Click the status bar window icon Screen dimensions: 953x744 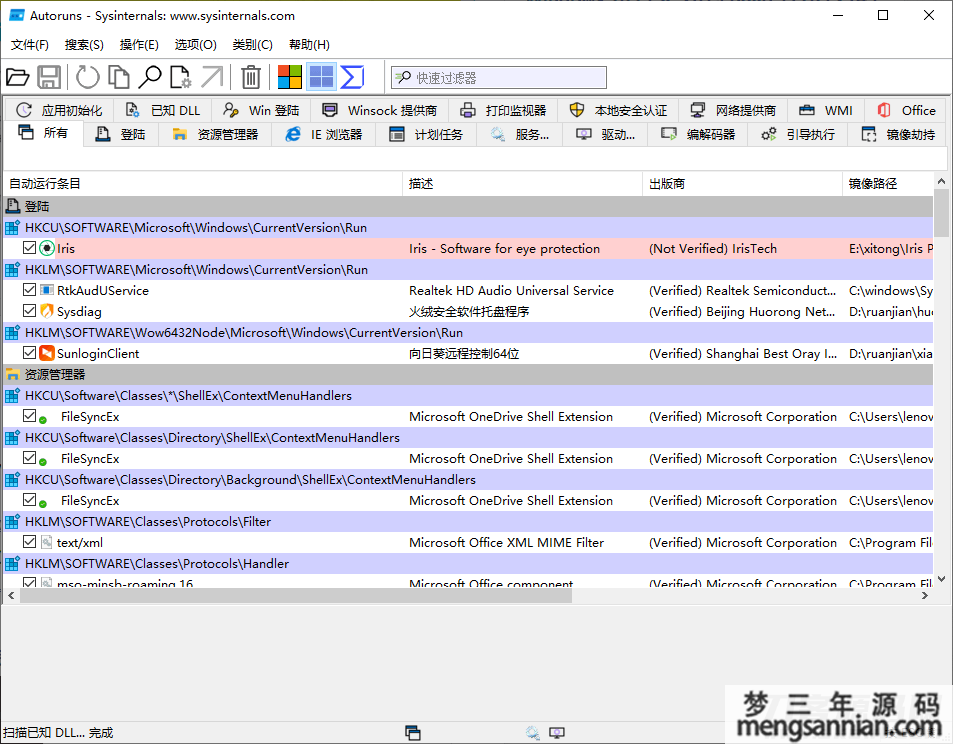(413, 733)
